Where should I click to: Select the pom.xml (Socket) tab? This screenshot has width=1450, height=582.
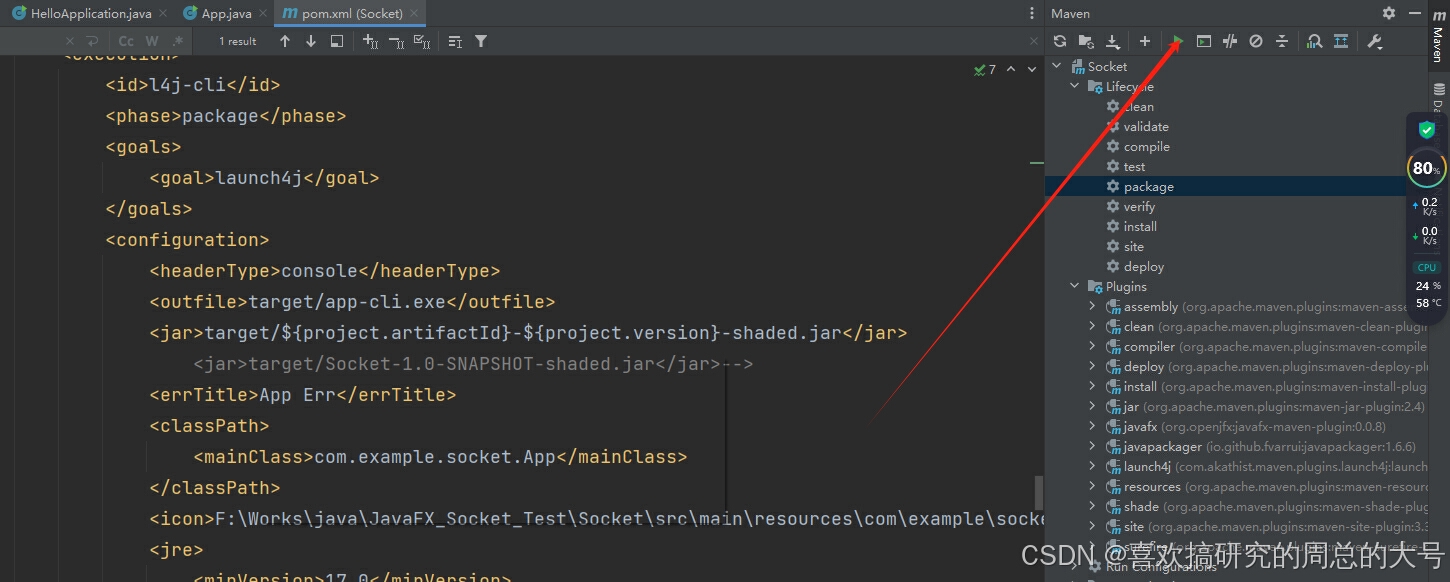[352, 14]
